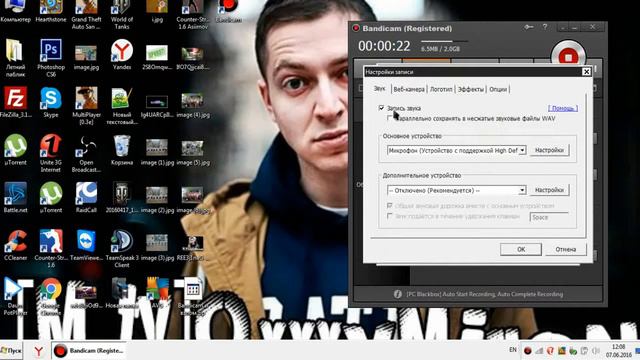Select the TeamViewer desktop icon

pyautogui.click(x=86, y=245)
